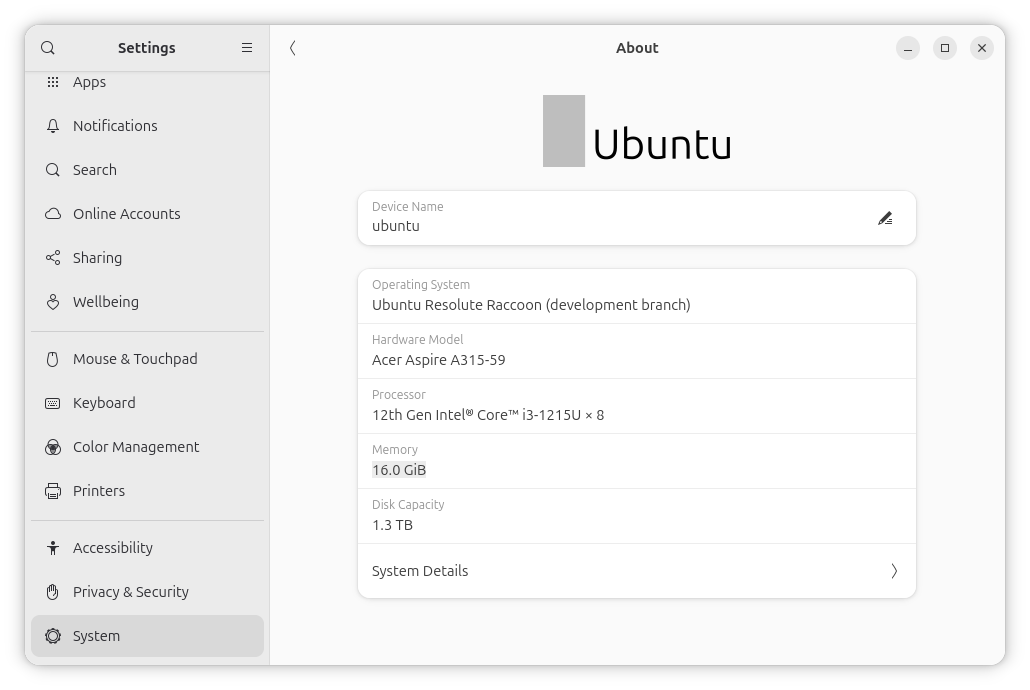Go to Mouse & Touchpad settings
The height and width of the screenshot is (690, 1030).
[x=135, y=359]
